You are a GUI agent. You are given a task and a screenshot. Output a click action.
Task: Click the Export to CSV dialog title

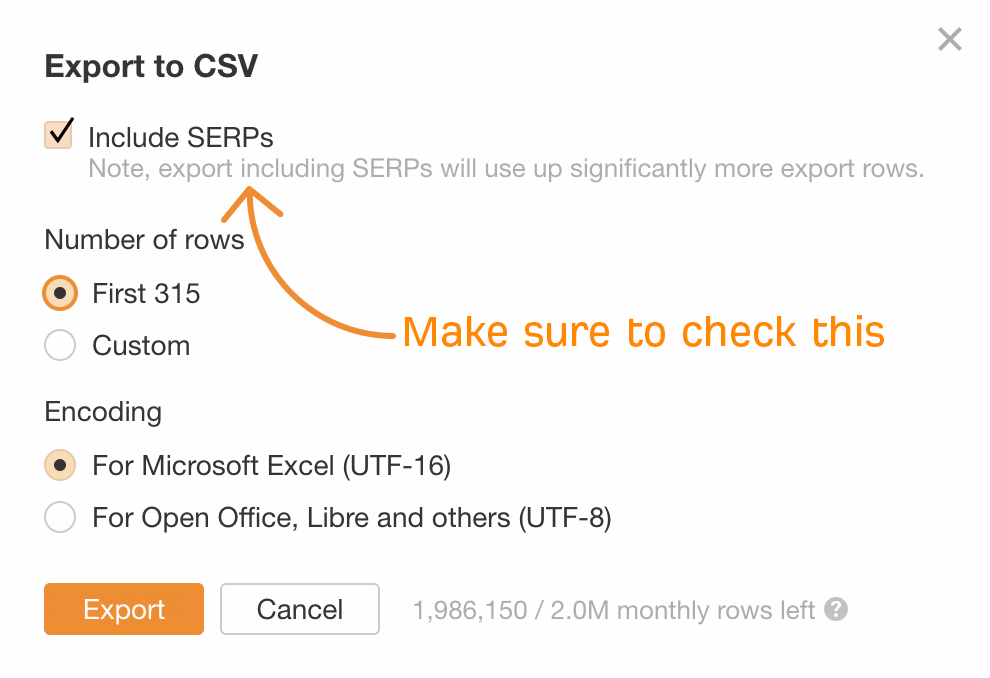click(150, 66)
